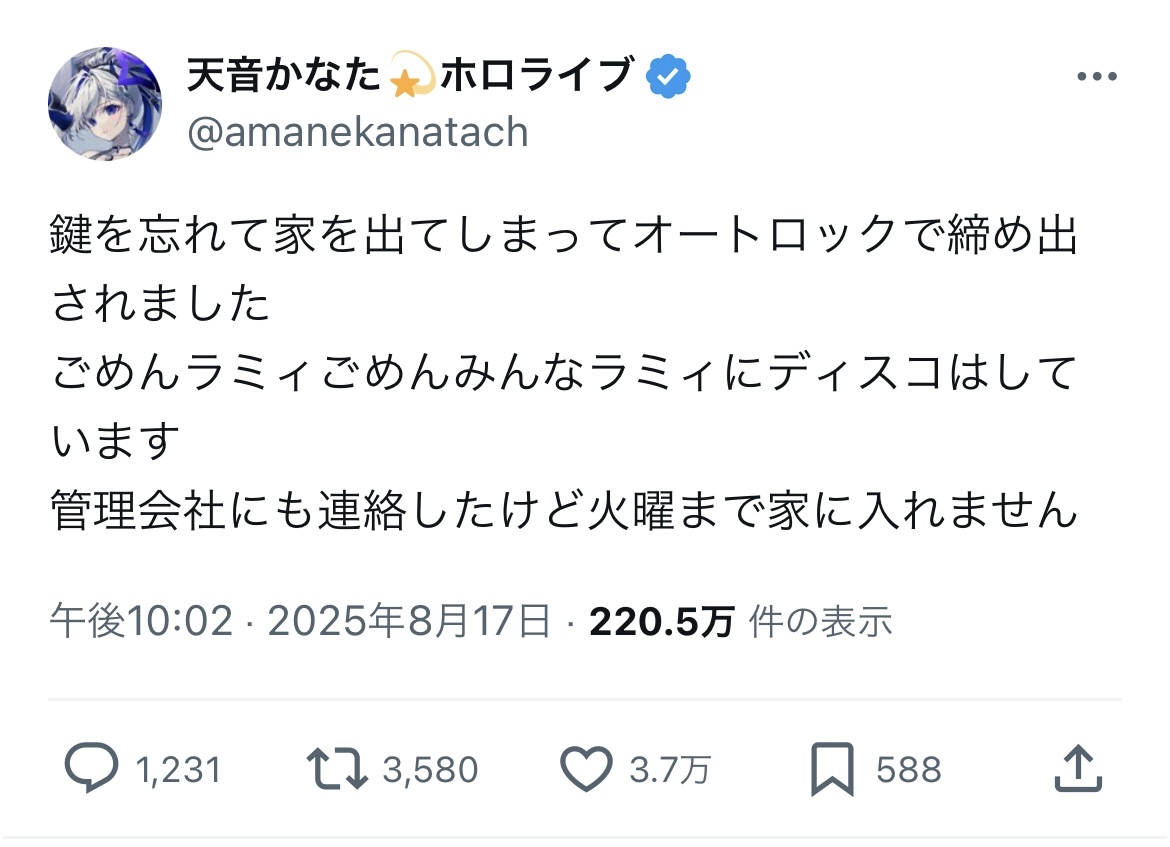Click the reply count 1,231
The image size is (1170, 847).
point(177,770)
